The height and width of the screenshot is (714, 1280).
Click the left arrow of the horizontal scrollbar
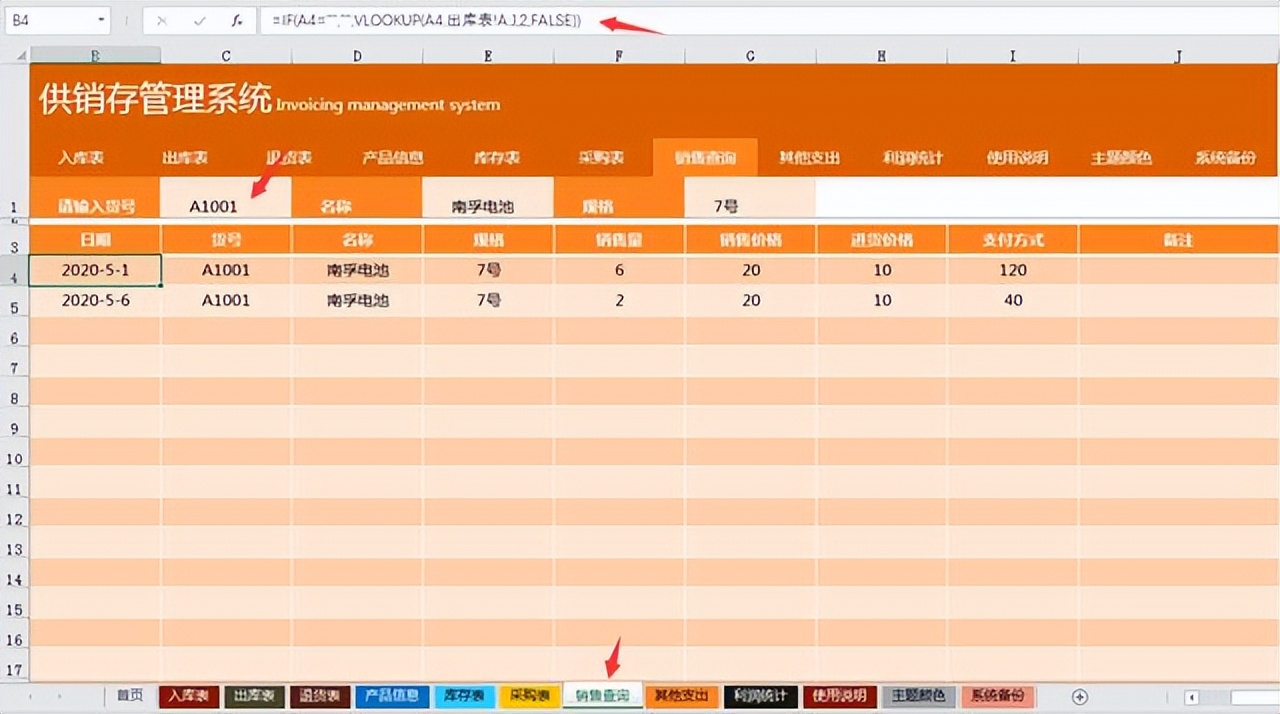[x=1191, y=697]
